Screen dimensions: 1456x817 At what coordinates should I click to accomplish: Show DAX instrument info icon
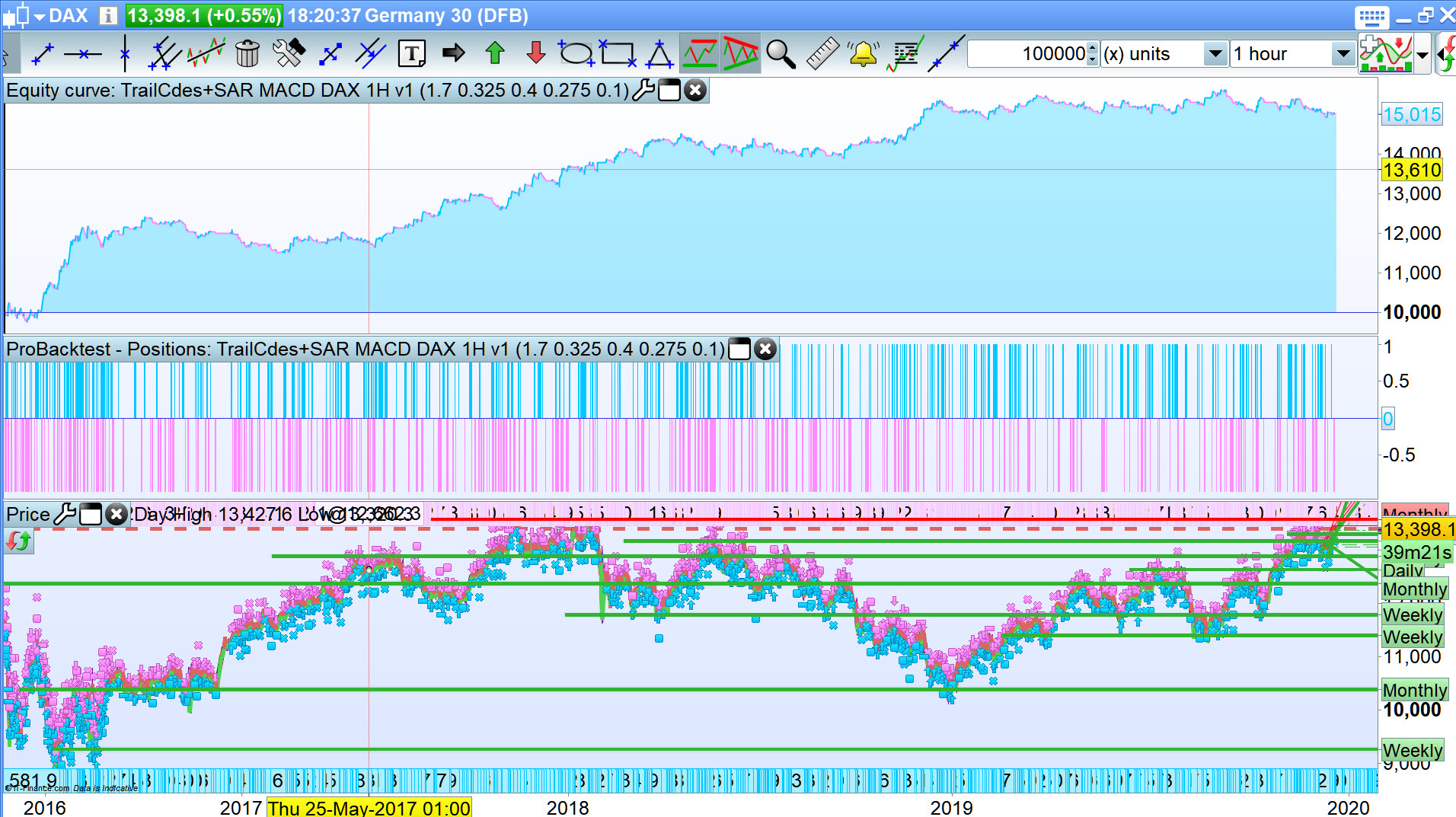pyautogui.click(x=108, y=15)
